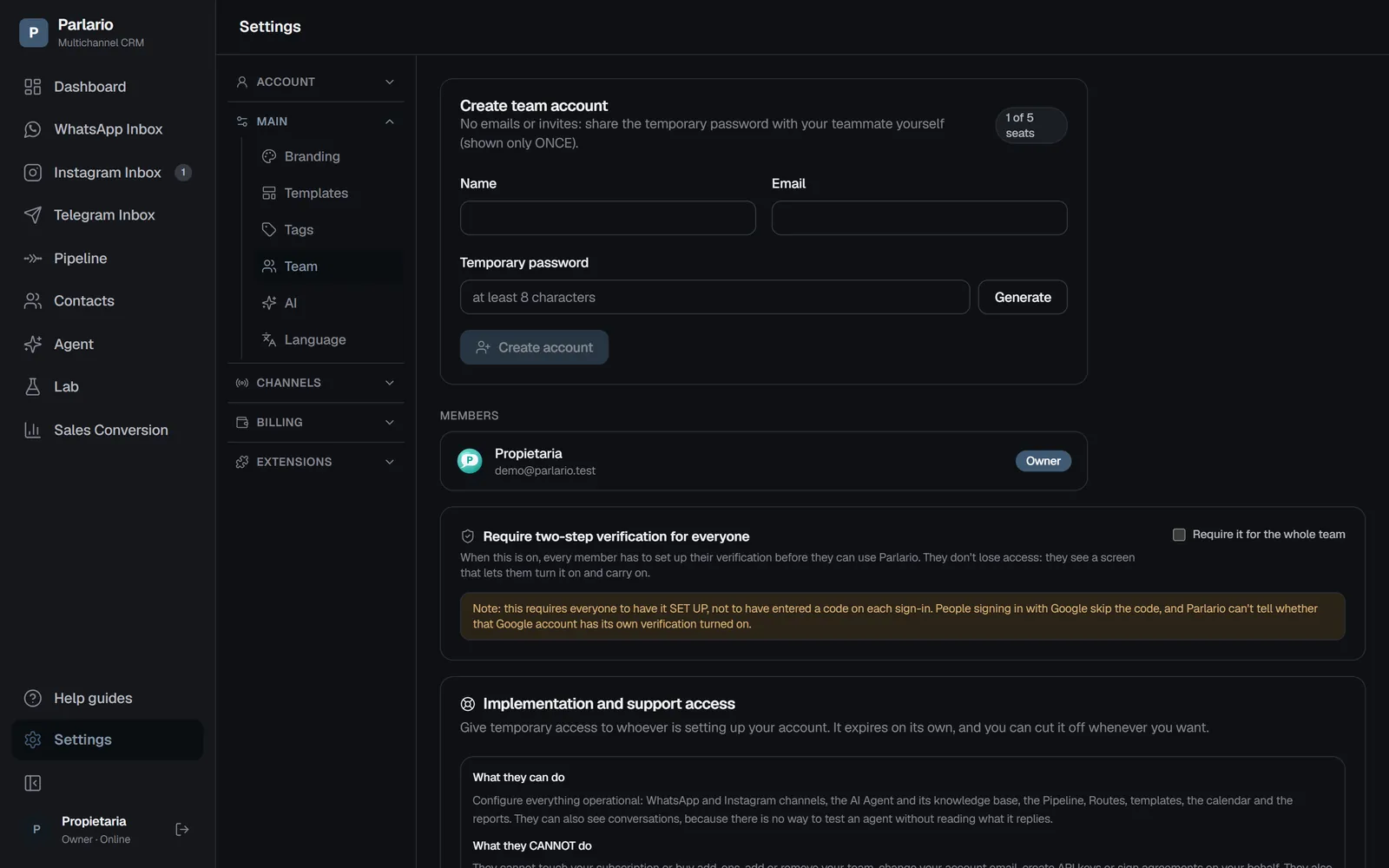
Task: Focus the Temporary password field
Action: point(714,297)
